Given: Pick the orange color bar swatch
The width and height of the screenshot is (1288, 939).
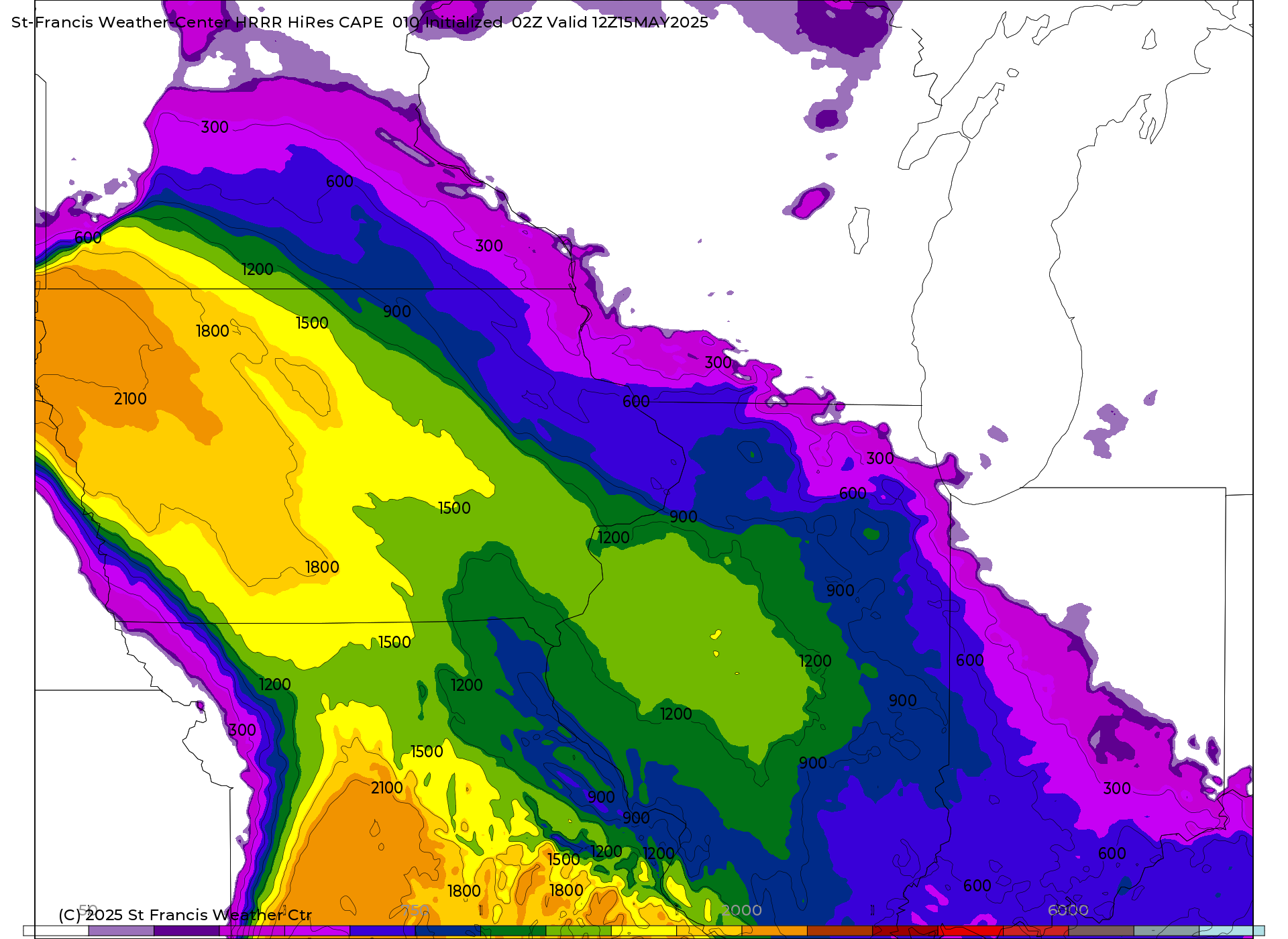Looking at the screenshot, I should click(774, 931).
